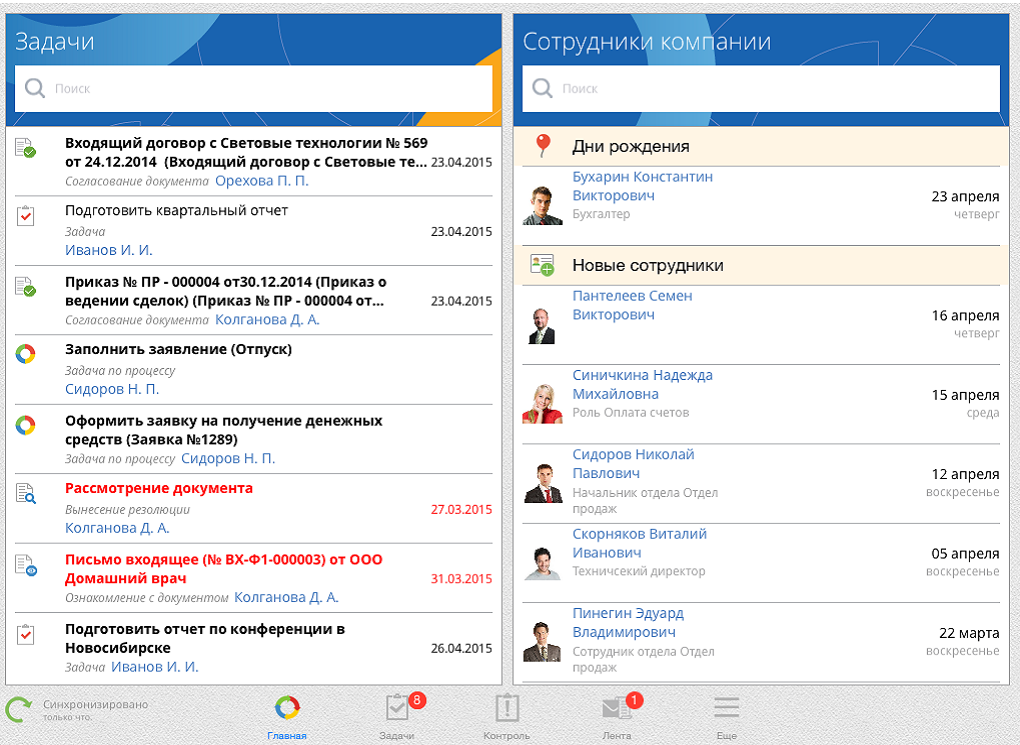Open Сидоров Николай Павлович photo

coord(543,483)
